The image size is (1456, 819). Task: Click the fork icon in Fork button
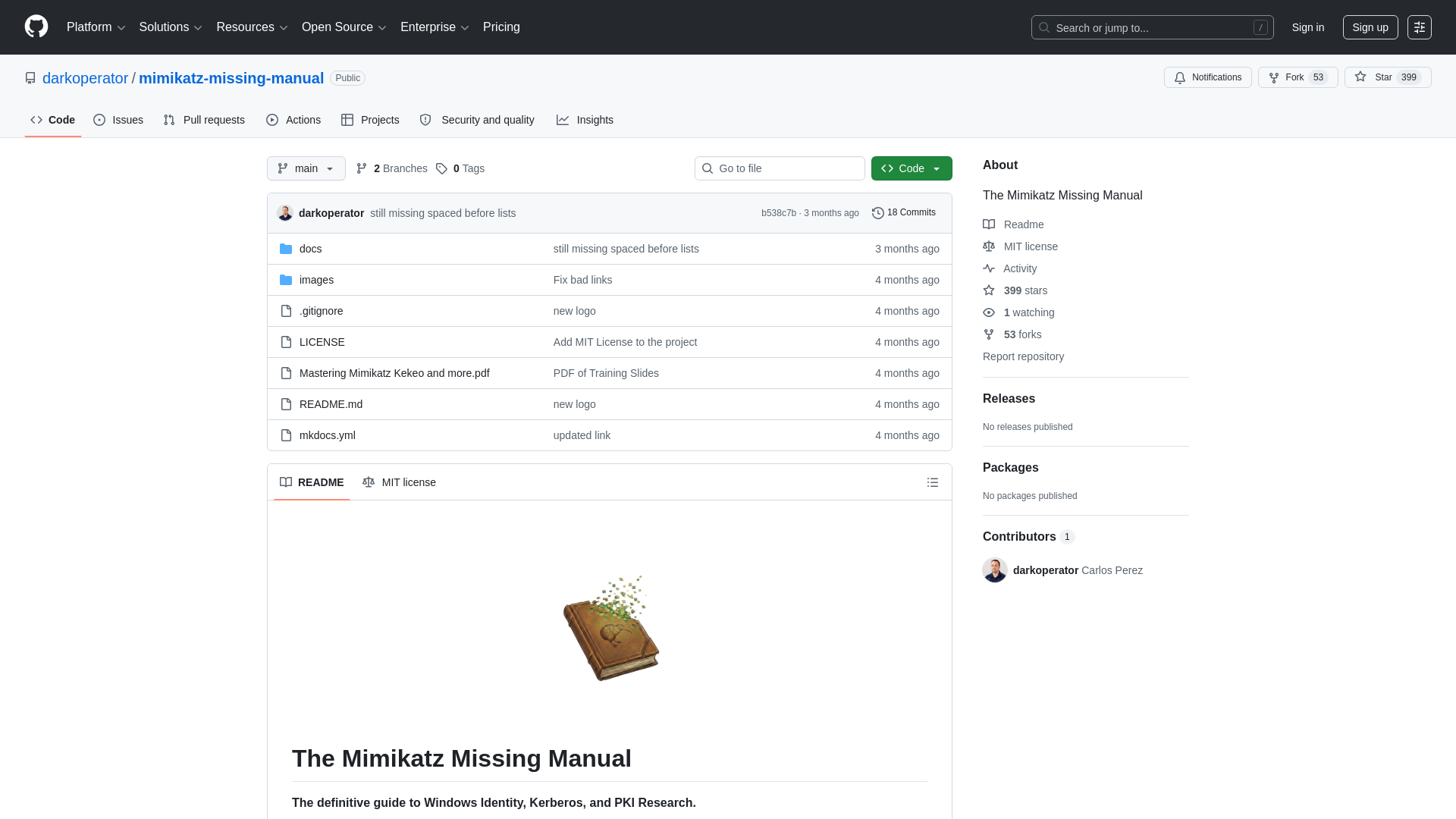(x=1274, y=77)
